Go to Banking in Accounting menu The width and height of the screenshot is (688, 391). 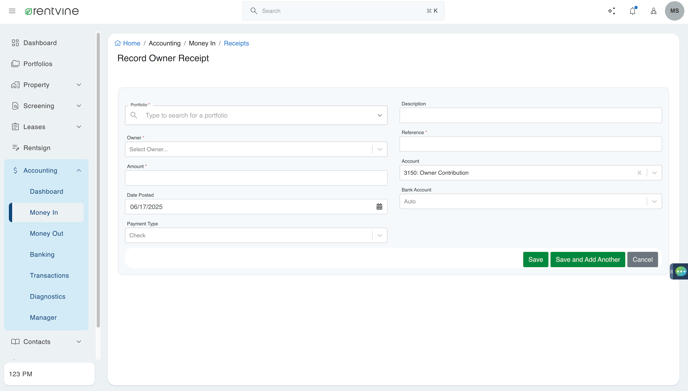[42, 255]
